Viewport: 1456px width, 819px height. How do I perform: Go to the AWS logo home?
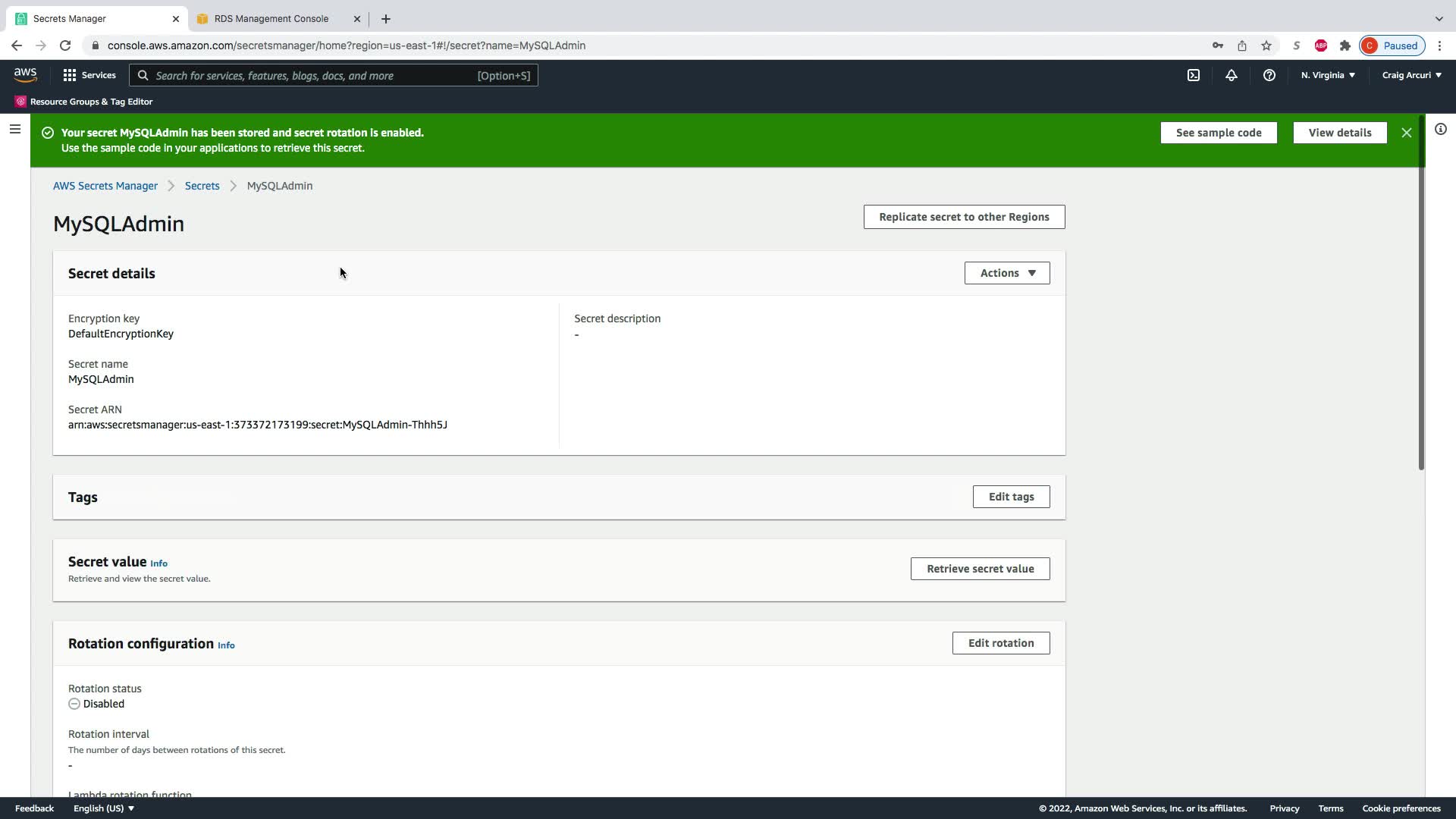coord(25,74)
